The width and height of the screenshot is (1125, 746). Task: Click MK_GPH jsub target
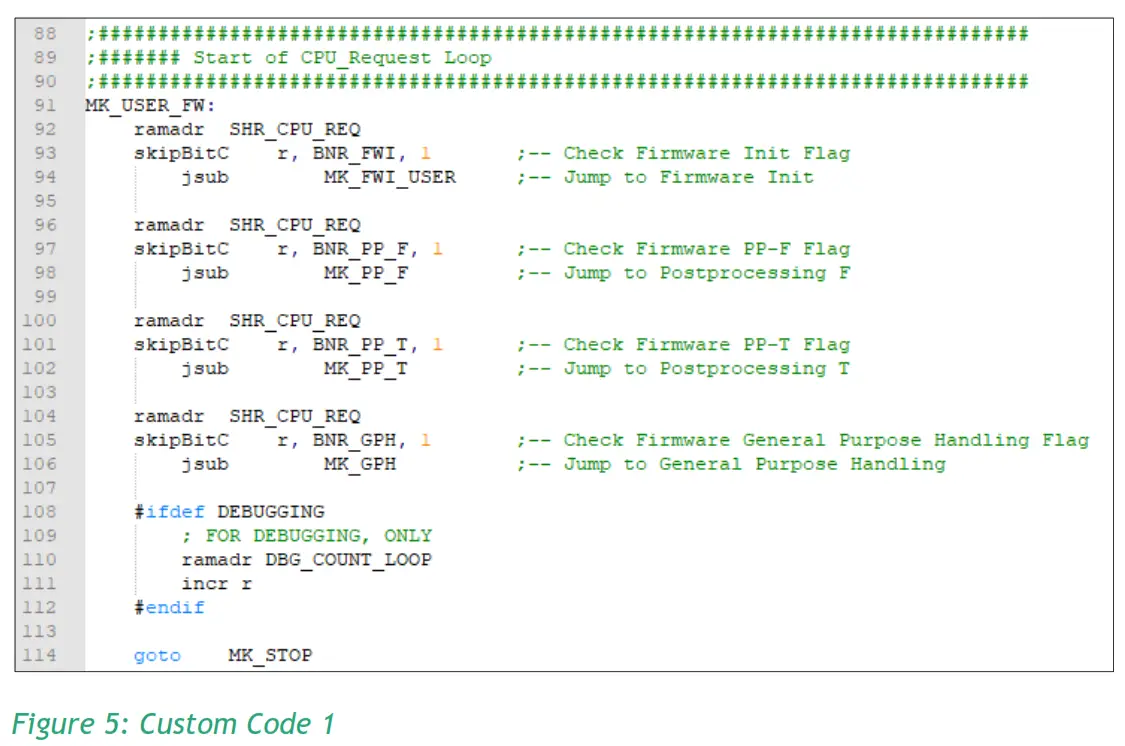pyautogui.click(x=359, y=464)
